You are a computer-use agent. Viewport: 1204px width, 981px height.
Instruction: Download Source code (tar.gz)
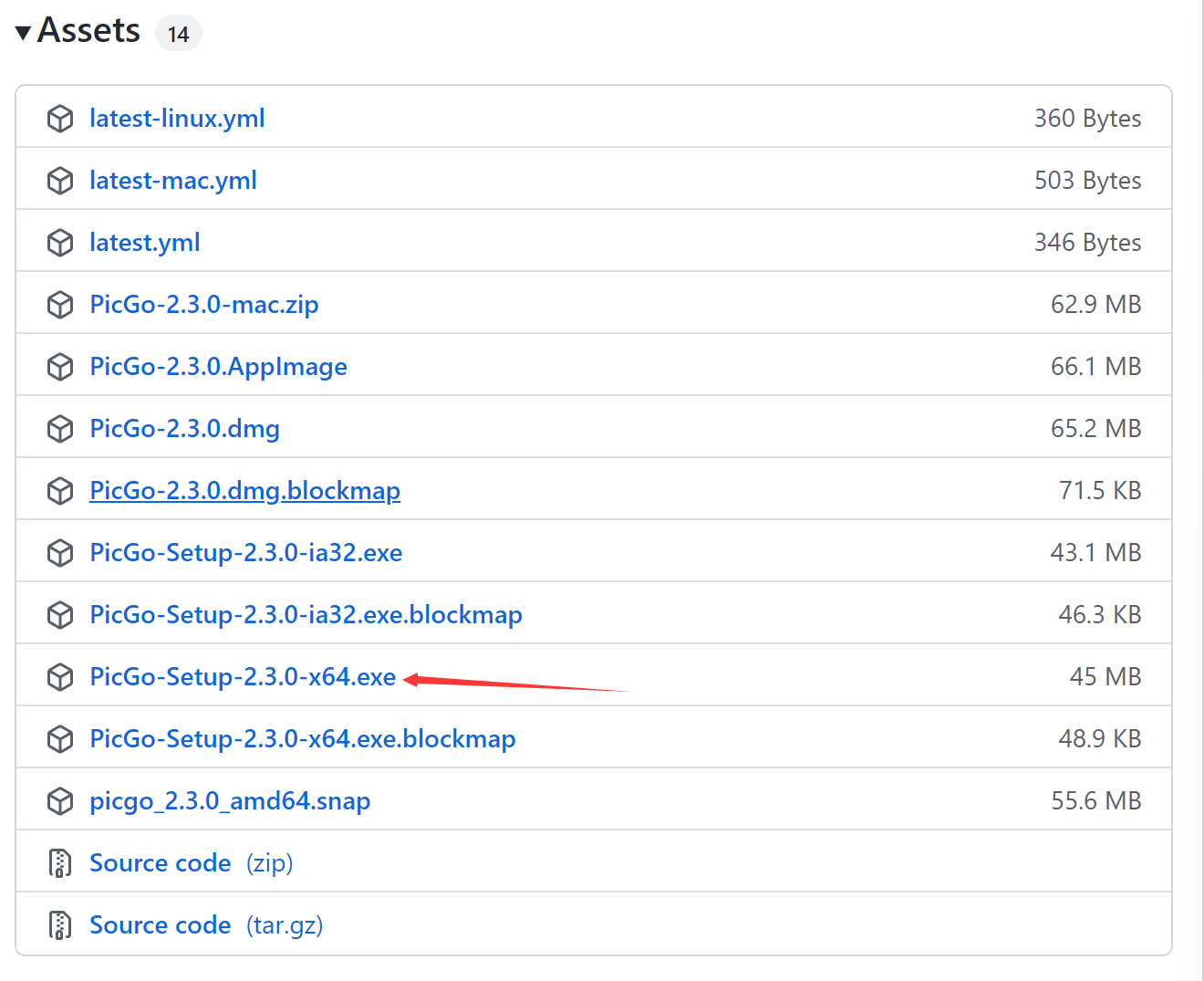pyautogui.click(x=207, y=925)
